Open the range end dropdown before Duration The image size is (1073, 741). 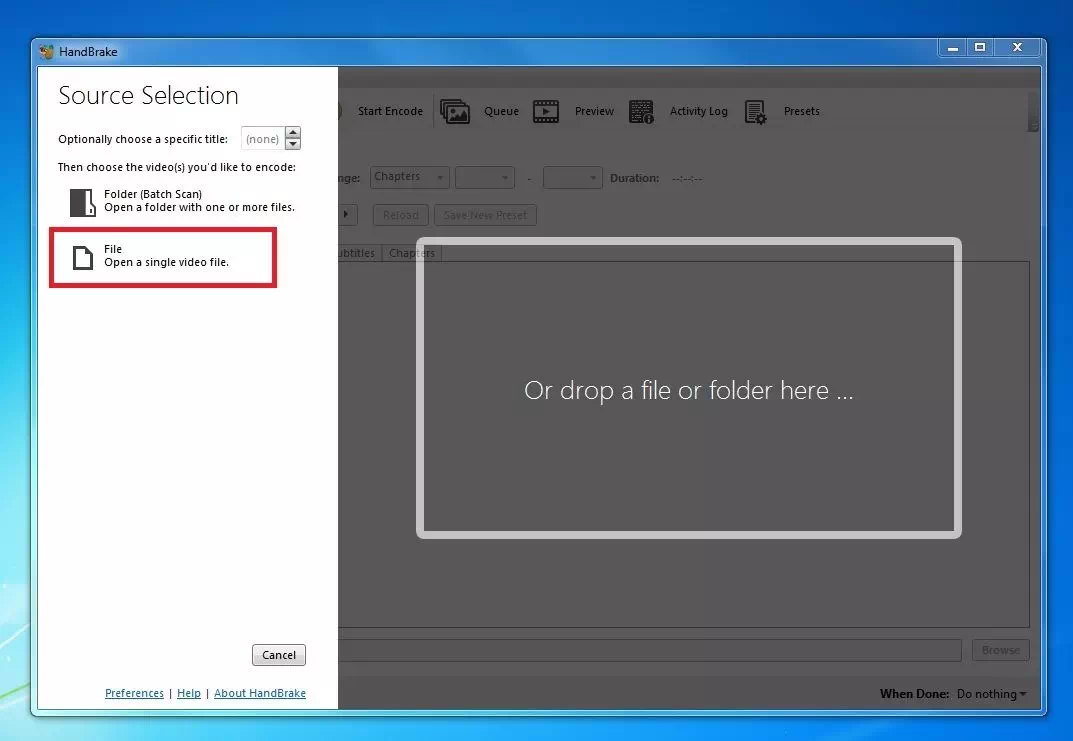coord(572,177)
